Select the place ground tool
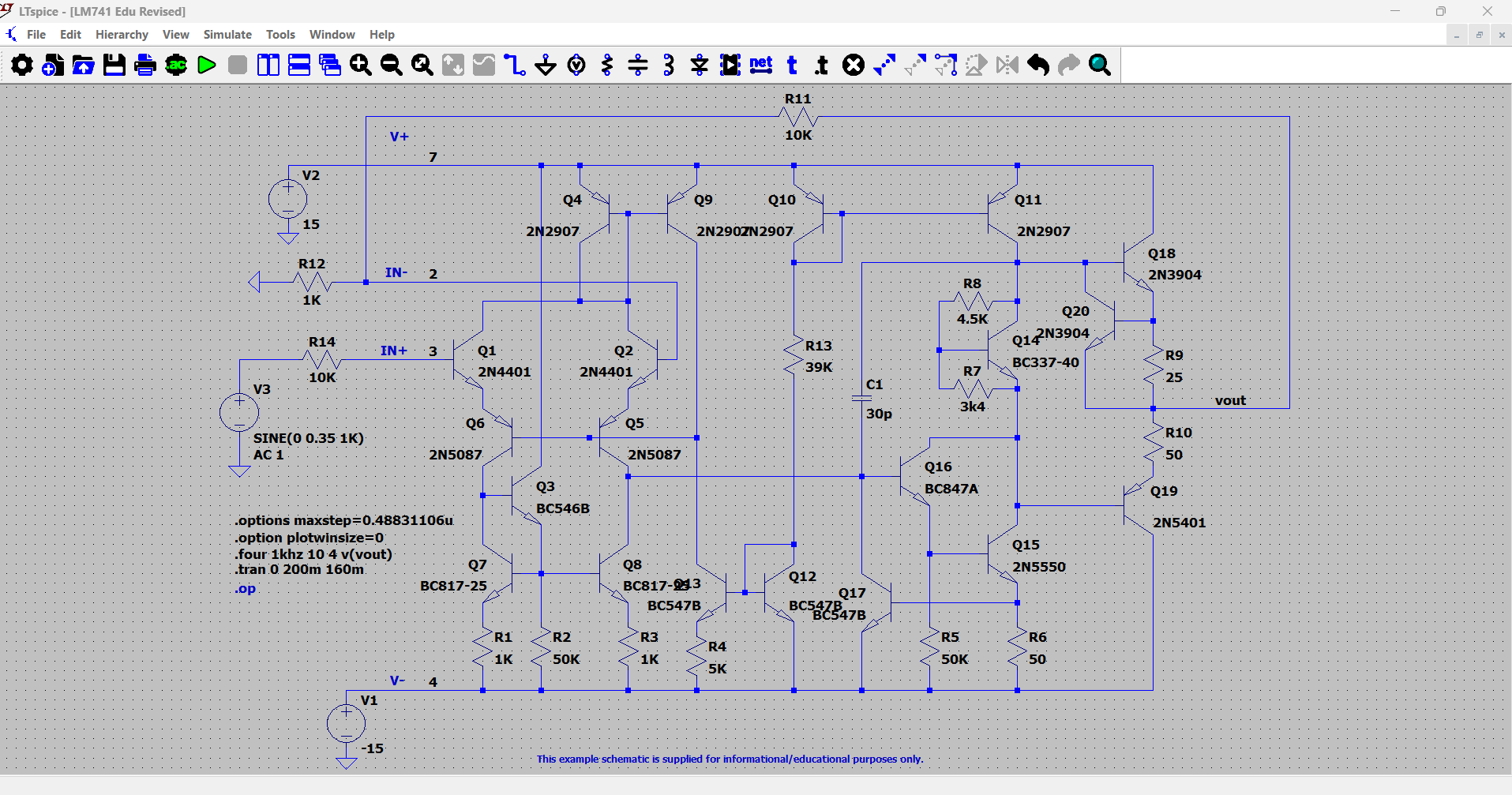The image size is (1512, 795). pos(546,65)
